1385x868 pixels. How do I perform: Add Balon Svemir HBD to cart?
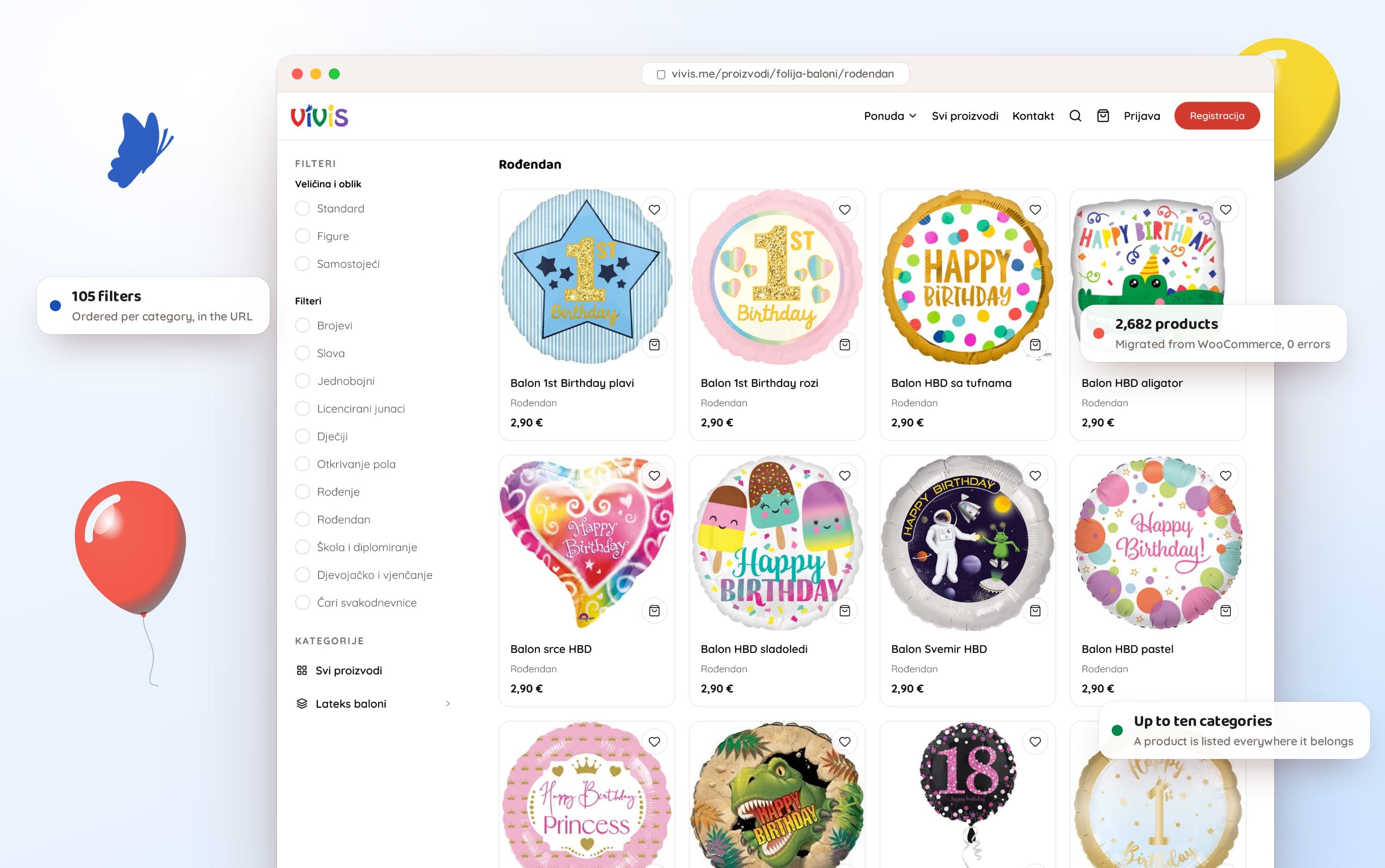1036,611
